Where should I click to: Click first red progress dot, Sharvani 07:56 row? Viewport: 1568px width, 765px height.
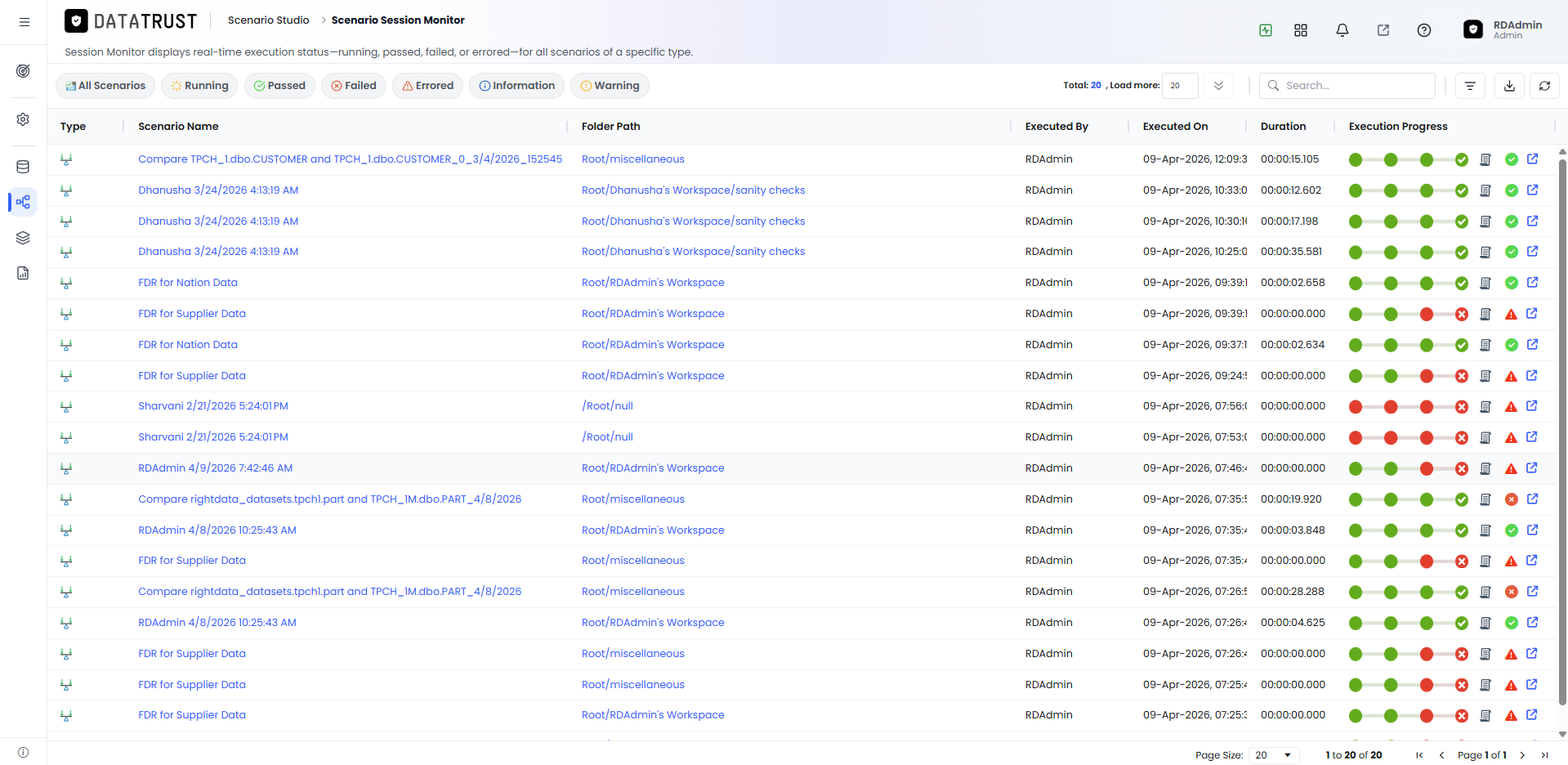click(1356, 406)
